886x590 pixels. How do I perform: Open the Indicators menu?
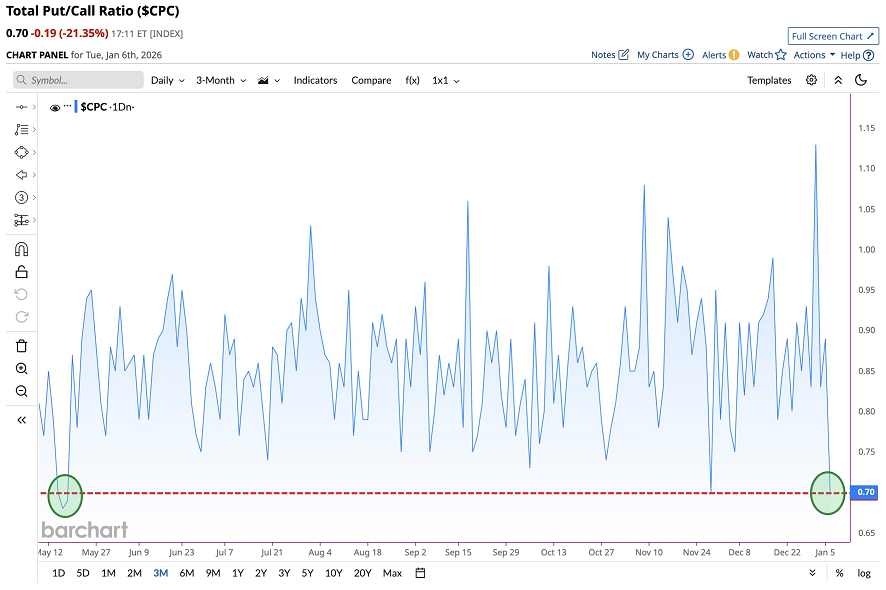click(x=315, y=80)
